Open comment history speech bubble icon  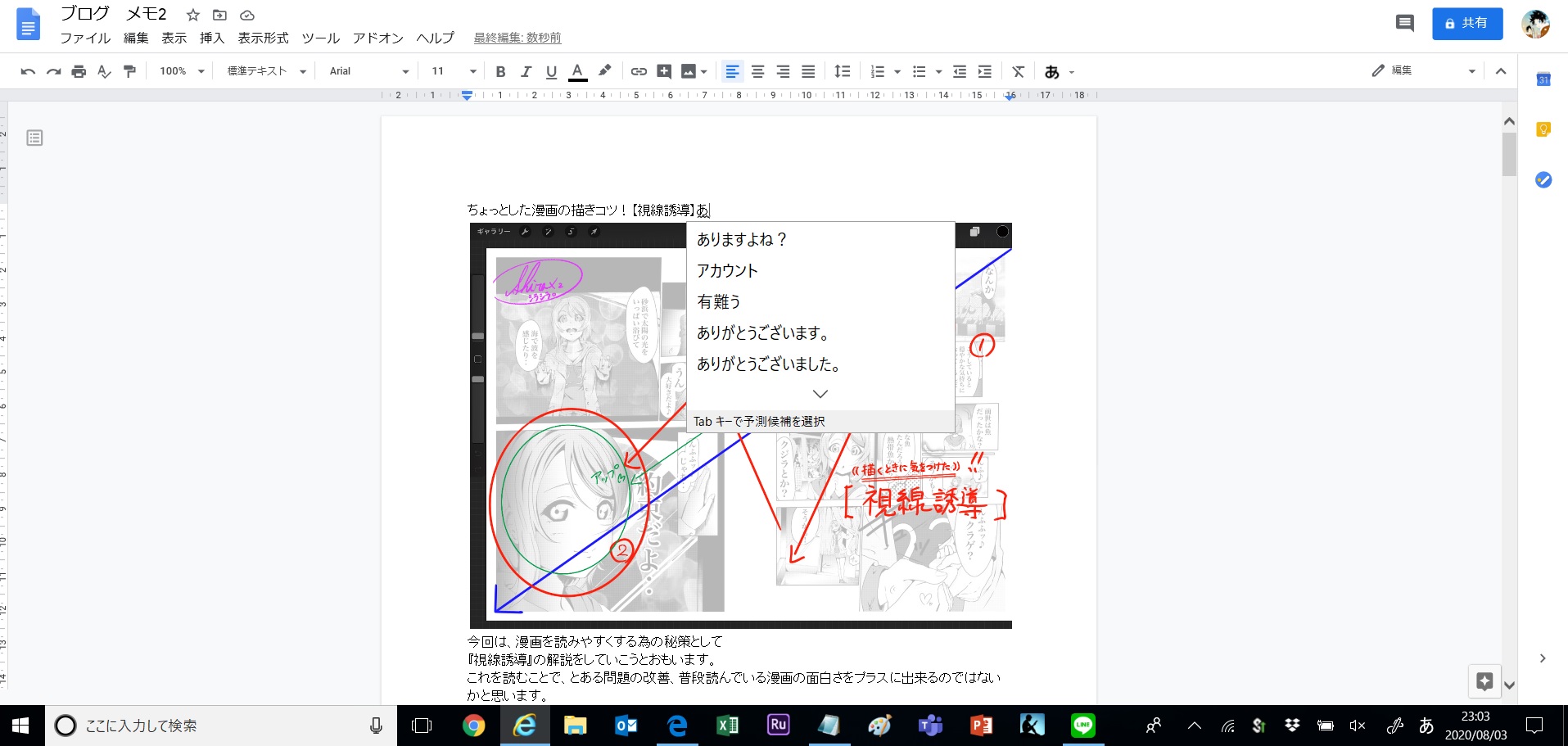pyautogui.click(x=1404, y=23)
